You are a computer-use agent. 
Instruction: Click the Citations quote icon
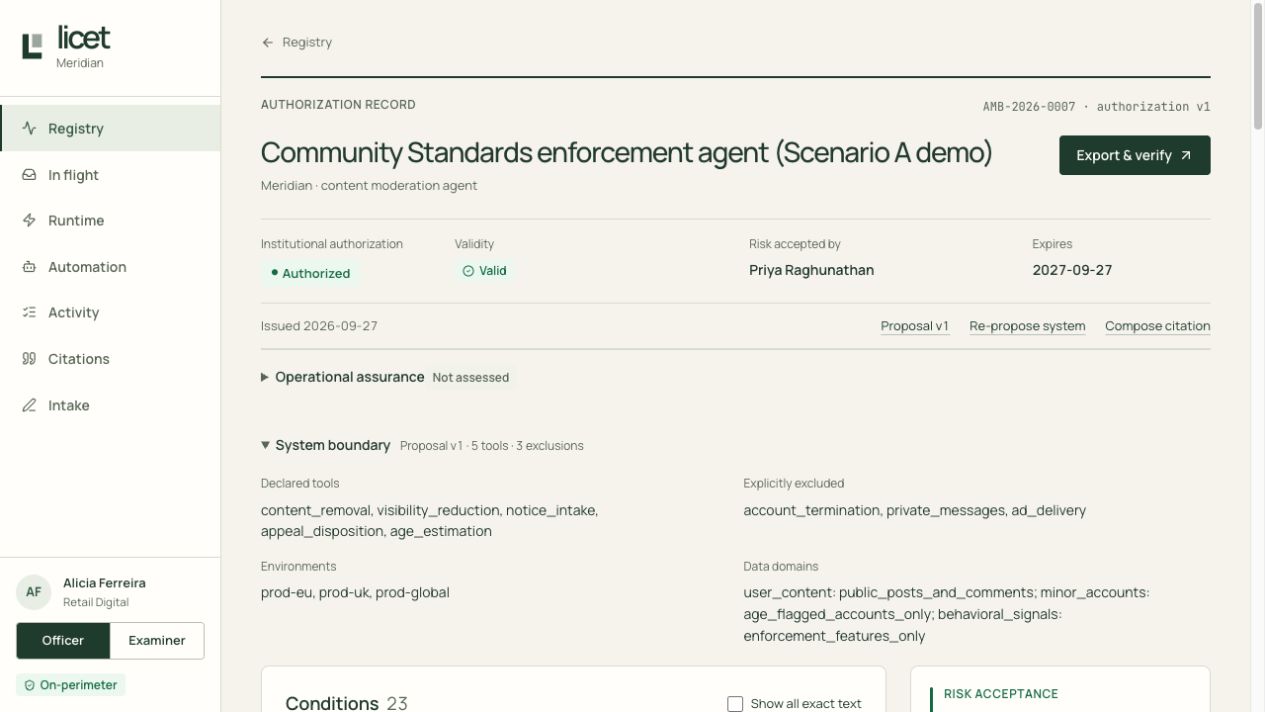(29, 359)
